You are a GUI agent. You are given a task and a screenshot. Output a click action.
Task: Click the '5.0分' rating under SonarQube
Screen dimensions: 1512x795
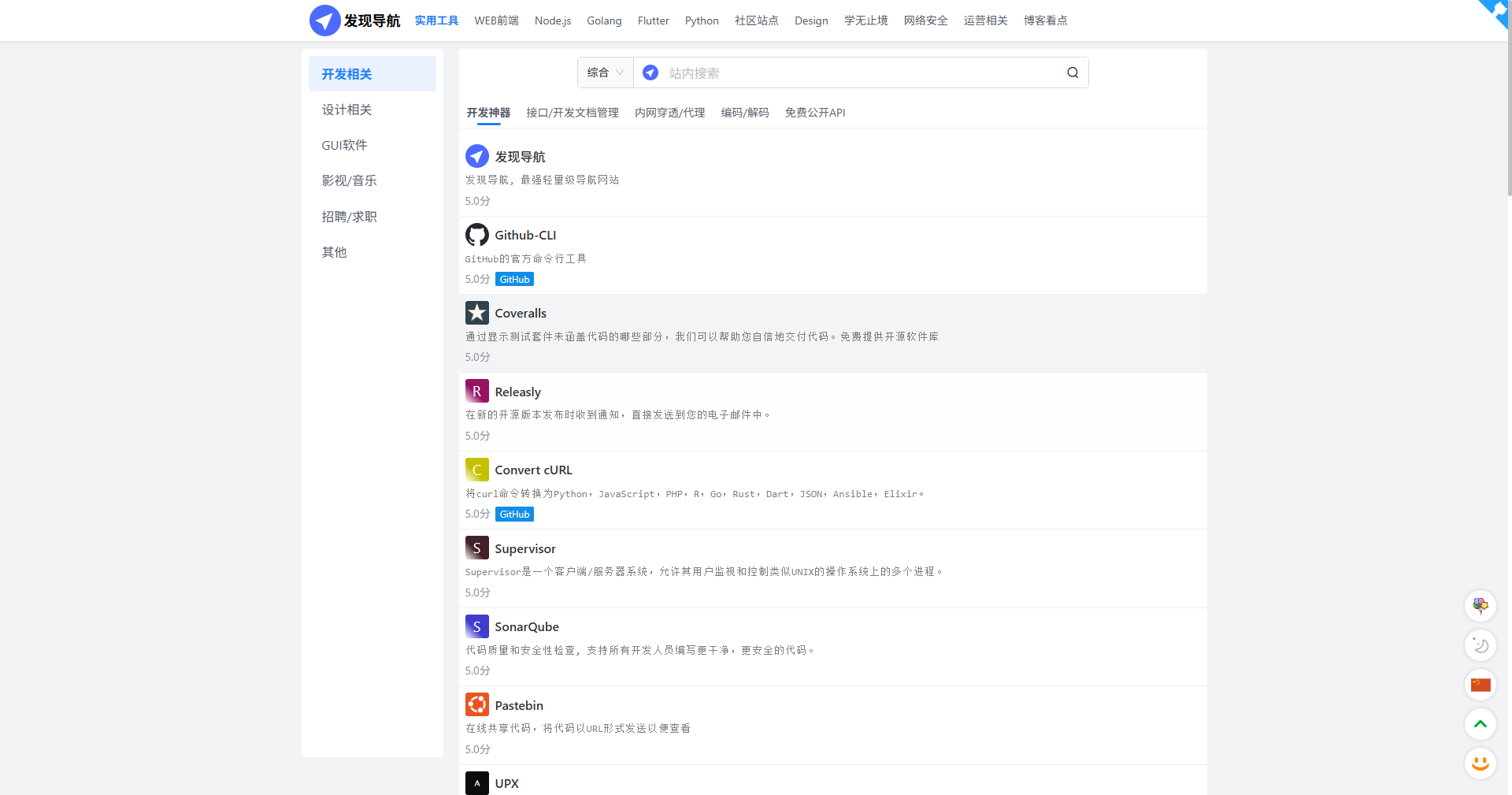pyautogui.click(x=477, y=671)
